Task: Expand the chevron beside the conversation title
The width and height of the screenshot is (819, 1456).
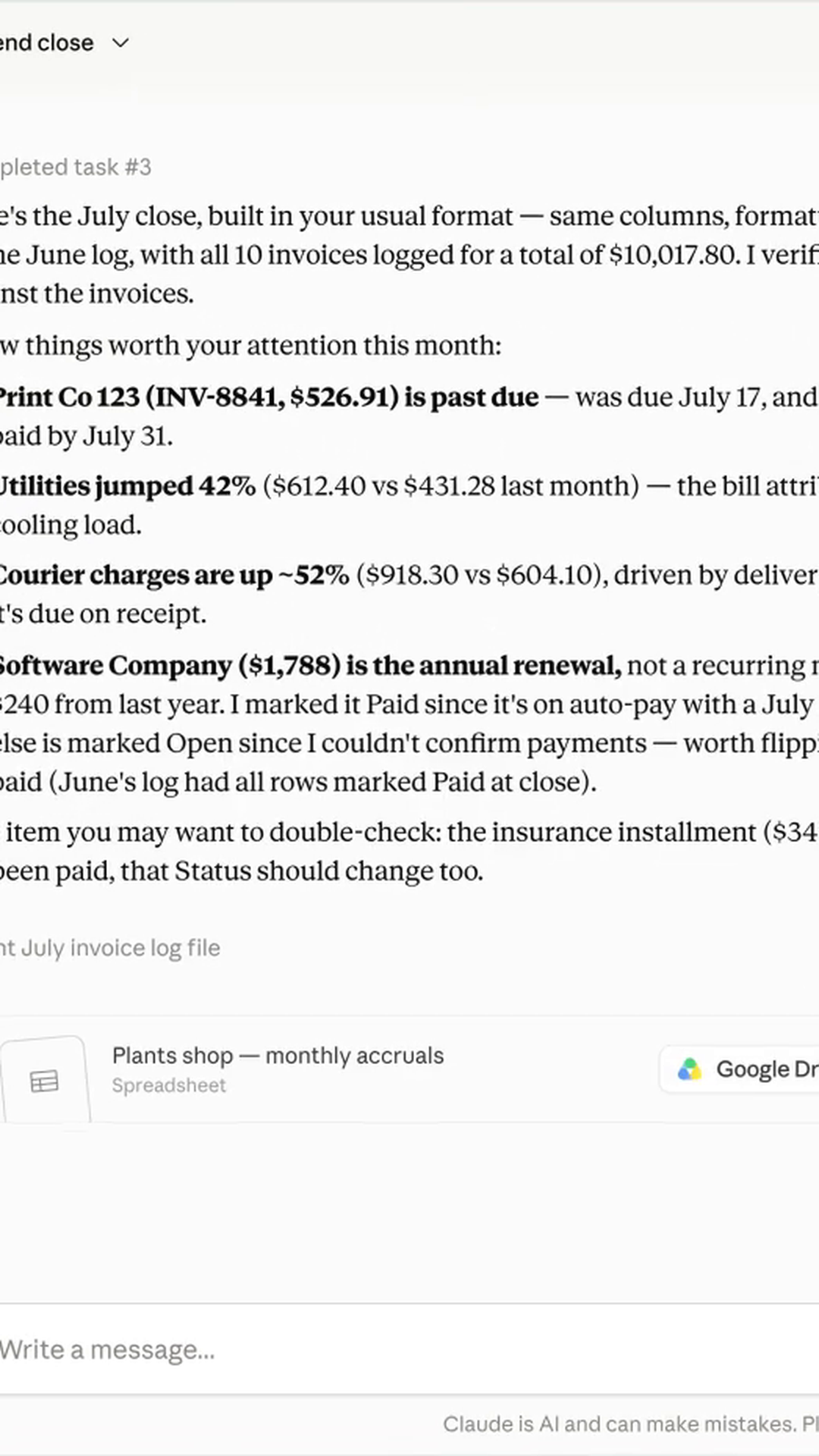Action: pyautogui.click(x=121, y=43)
